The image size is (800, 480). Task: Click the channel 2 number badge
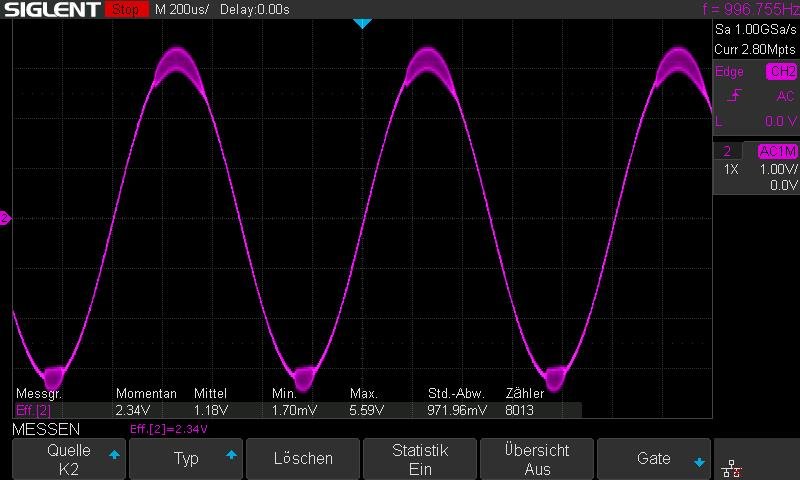coord(728,151)
